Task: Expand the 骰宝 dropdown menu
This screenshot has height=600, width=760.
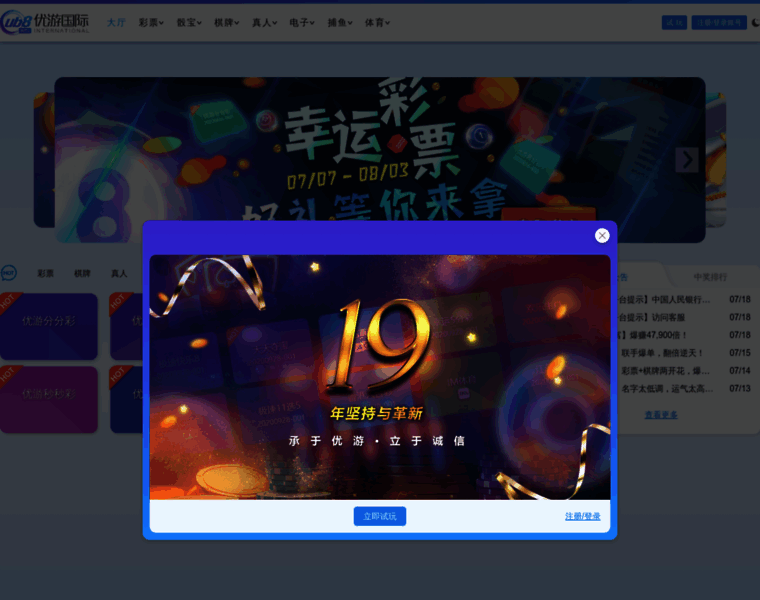Action: (x=189, y=22)
